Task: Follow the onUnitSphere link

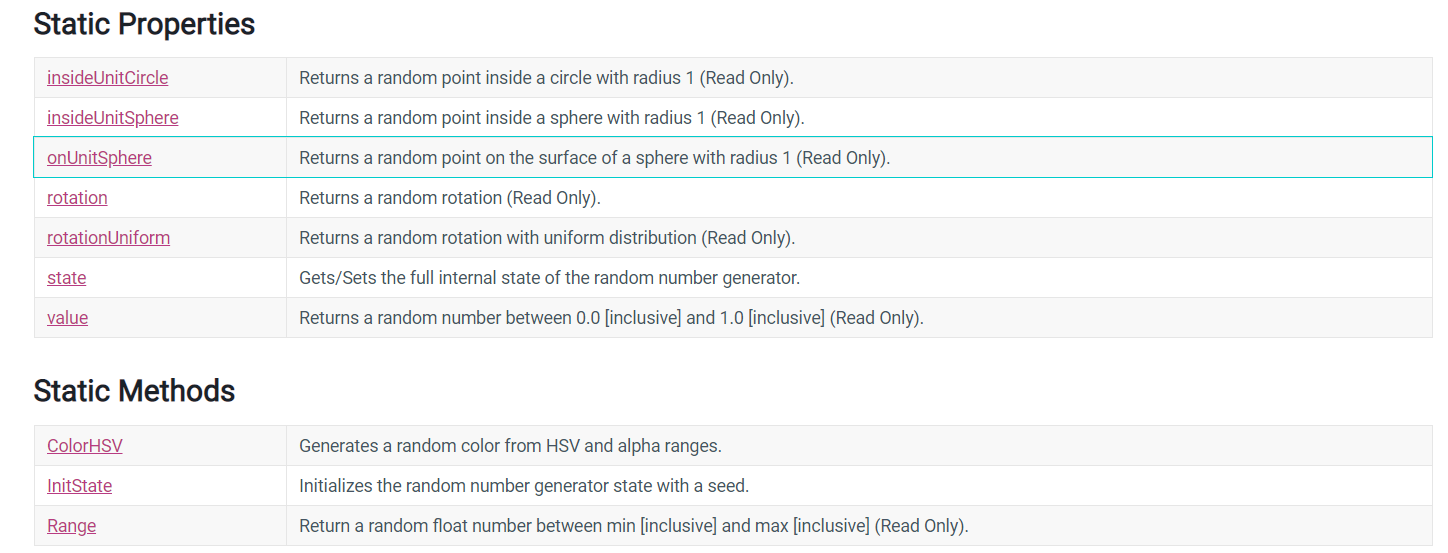Action: (x=99, y=157)
